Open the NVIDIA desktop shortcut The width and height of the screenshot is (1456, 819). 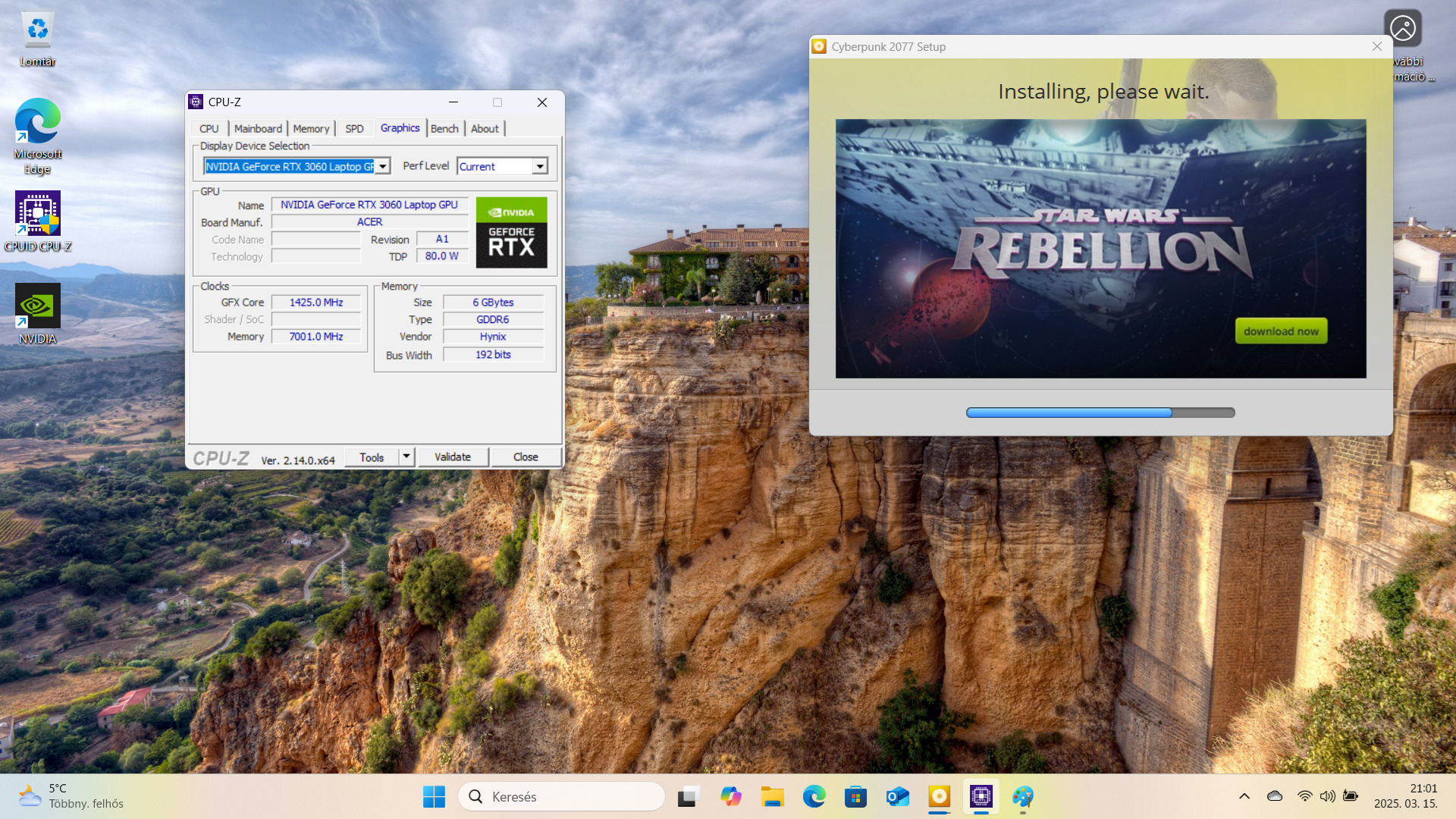click(x=38, y=314)
